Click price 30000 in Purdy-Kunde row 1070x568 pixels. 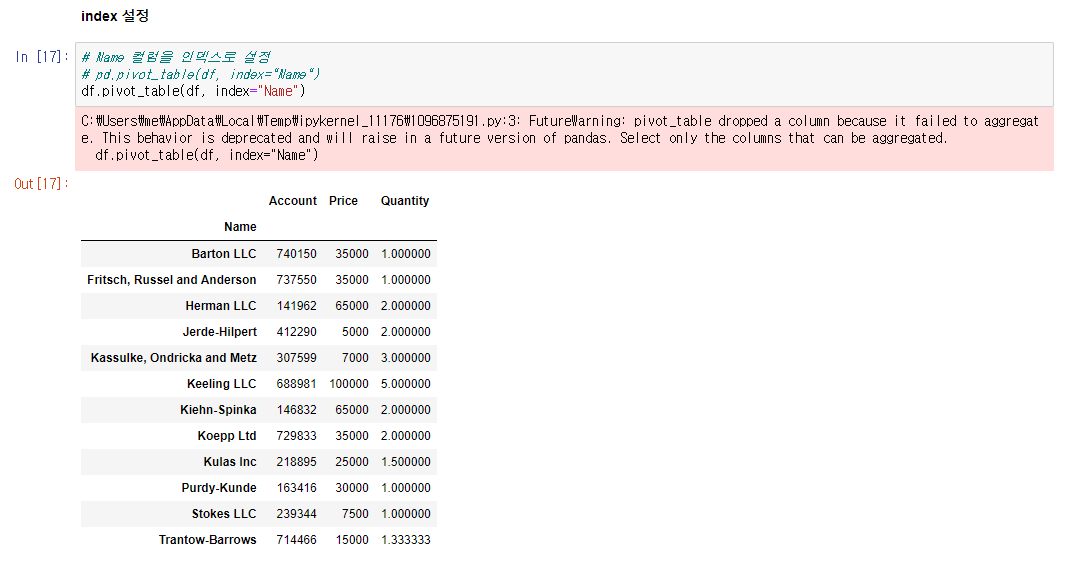point(351,487)
